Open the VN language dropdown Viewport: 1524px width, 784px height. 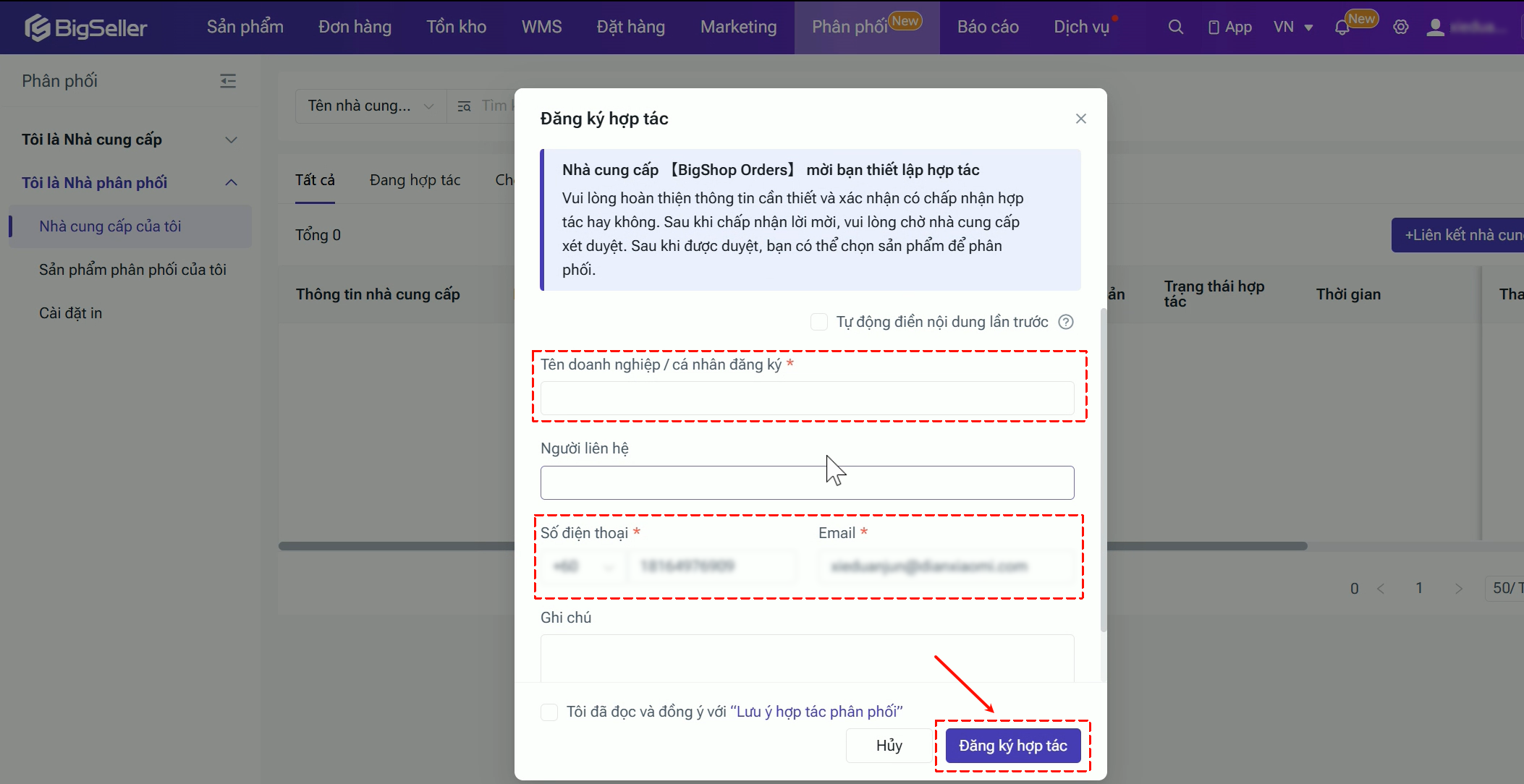[x=1292, y=27]
